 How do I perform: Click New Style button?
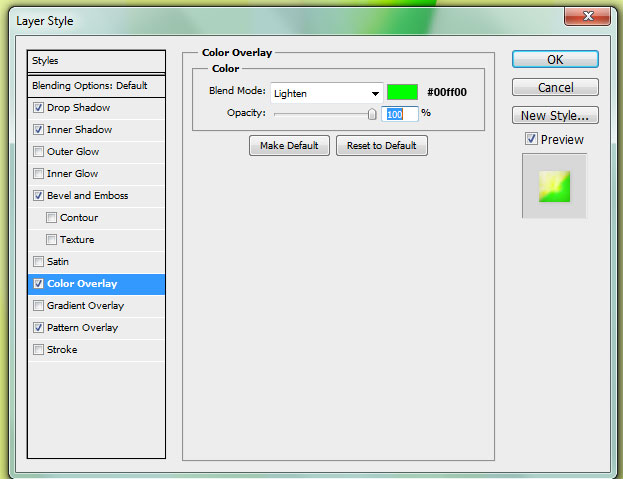[x=555, y=116]
